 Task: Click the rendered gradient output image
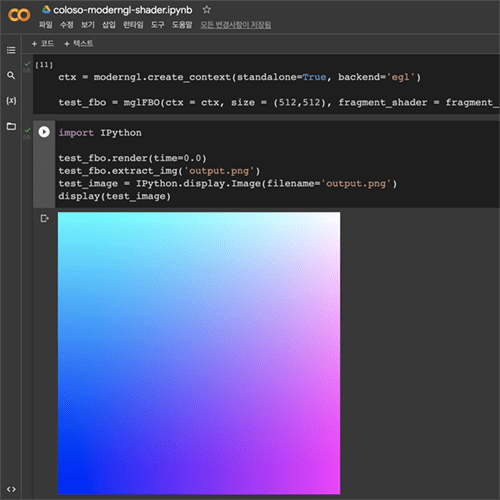[x=199, y=353]
